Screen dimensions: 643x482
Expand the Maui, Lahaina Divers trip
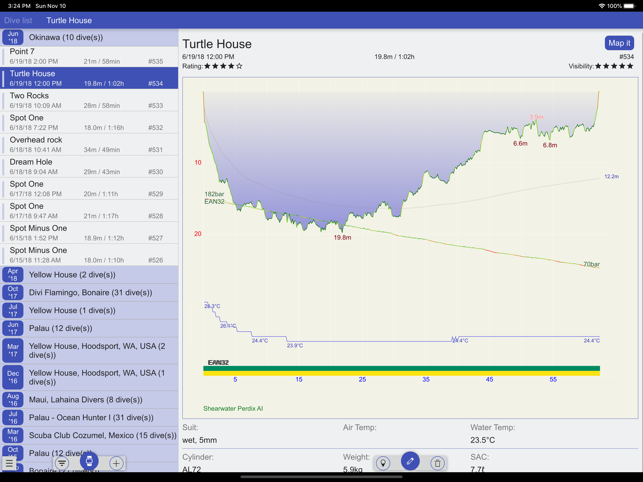(x=89, y=400)
